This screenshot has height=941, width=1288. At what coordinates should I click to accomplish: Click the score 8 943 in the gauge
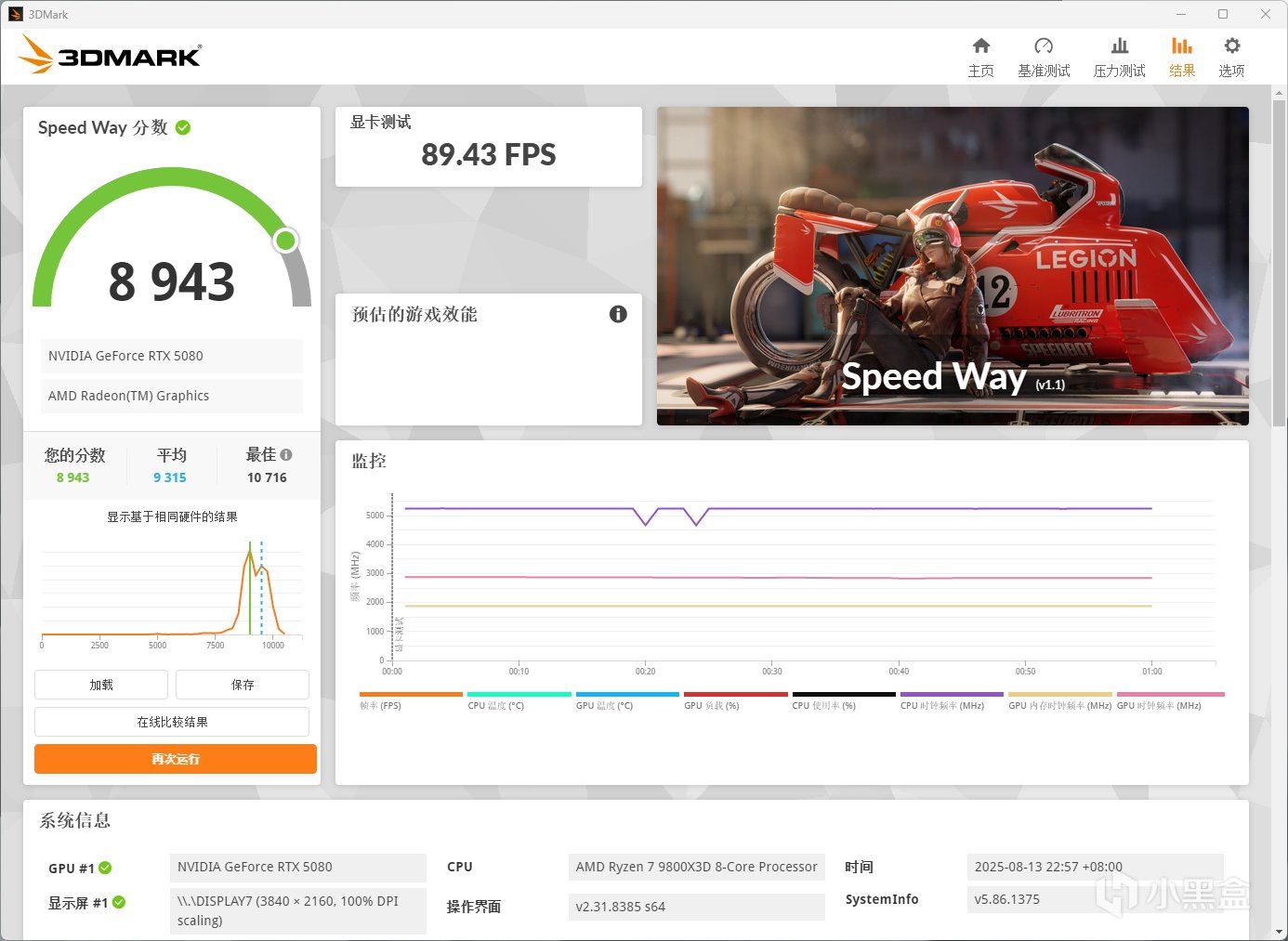172,281
